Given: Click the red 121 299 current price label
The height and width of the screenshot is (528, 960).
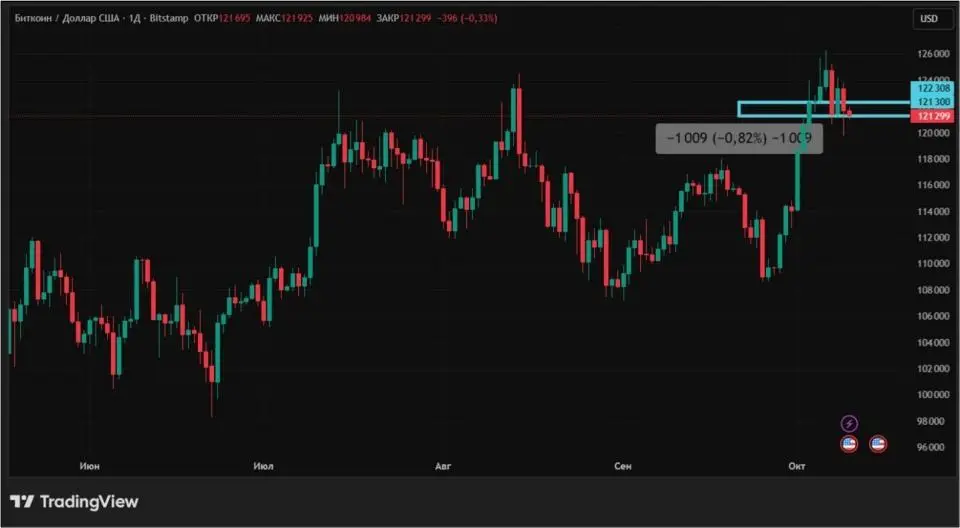Looking at the screenshot, I should [x=930, y=116].
